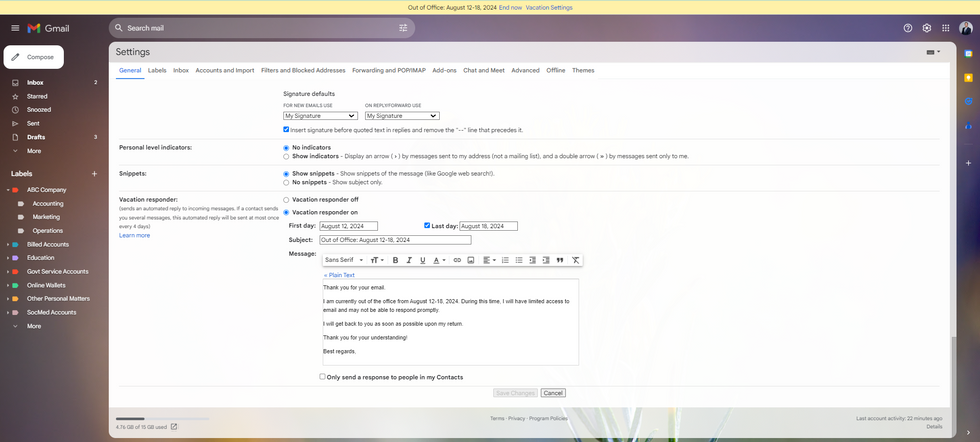
Task: Open the Support help icon
Action: (908, 28)
